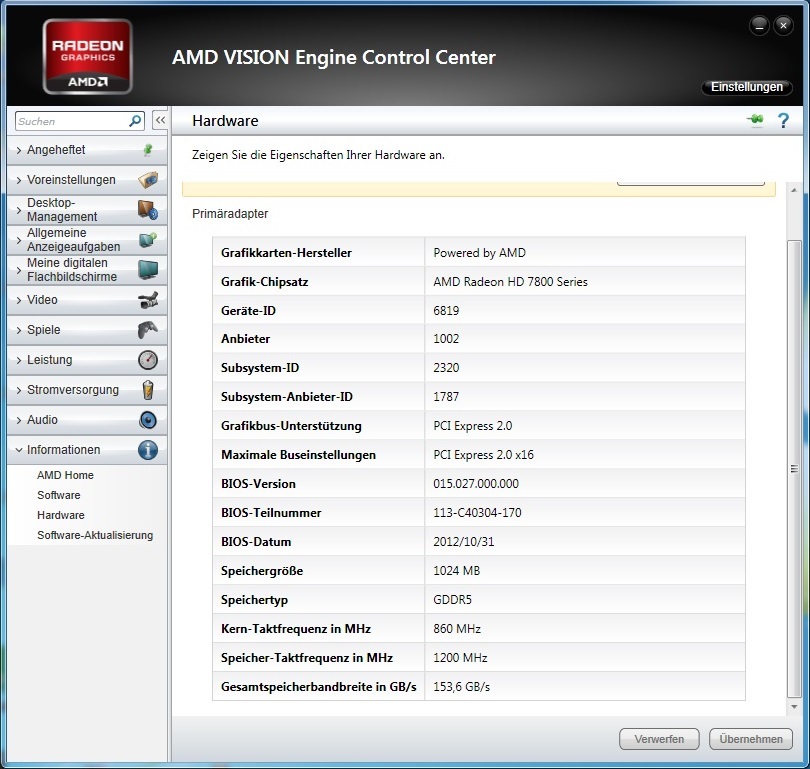810x769 pixels.
Task: Open the Einstellungen menu
Action: pos(746,87)
